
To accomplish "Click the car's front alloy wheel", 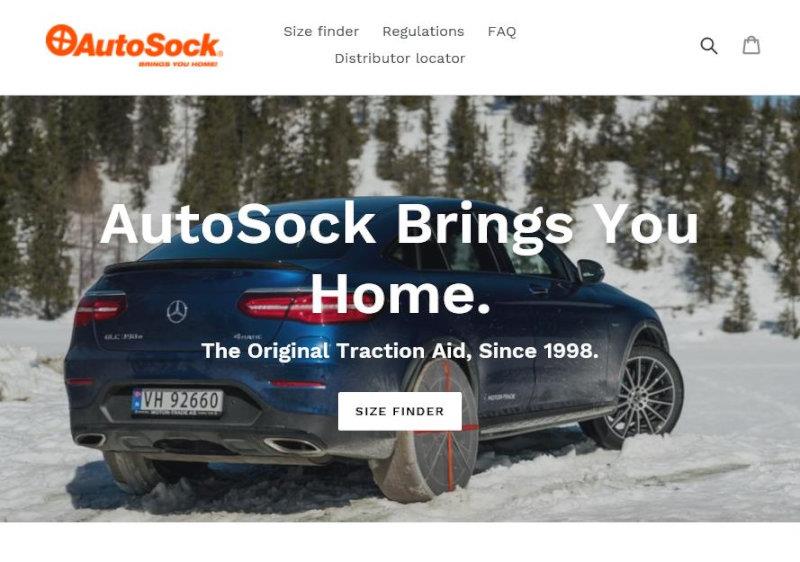I will pyautogui.click(x=640, y=397).
